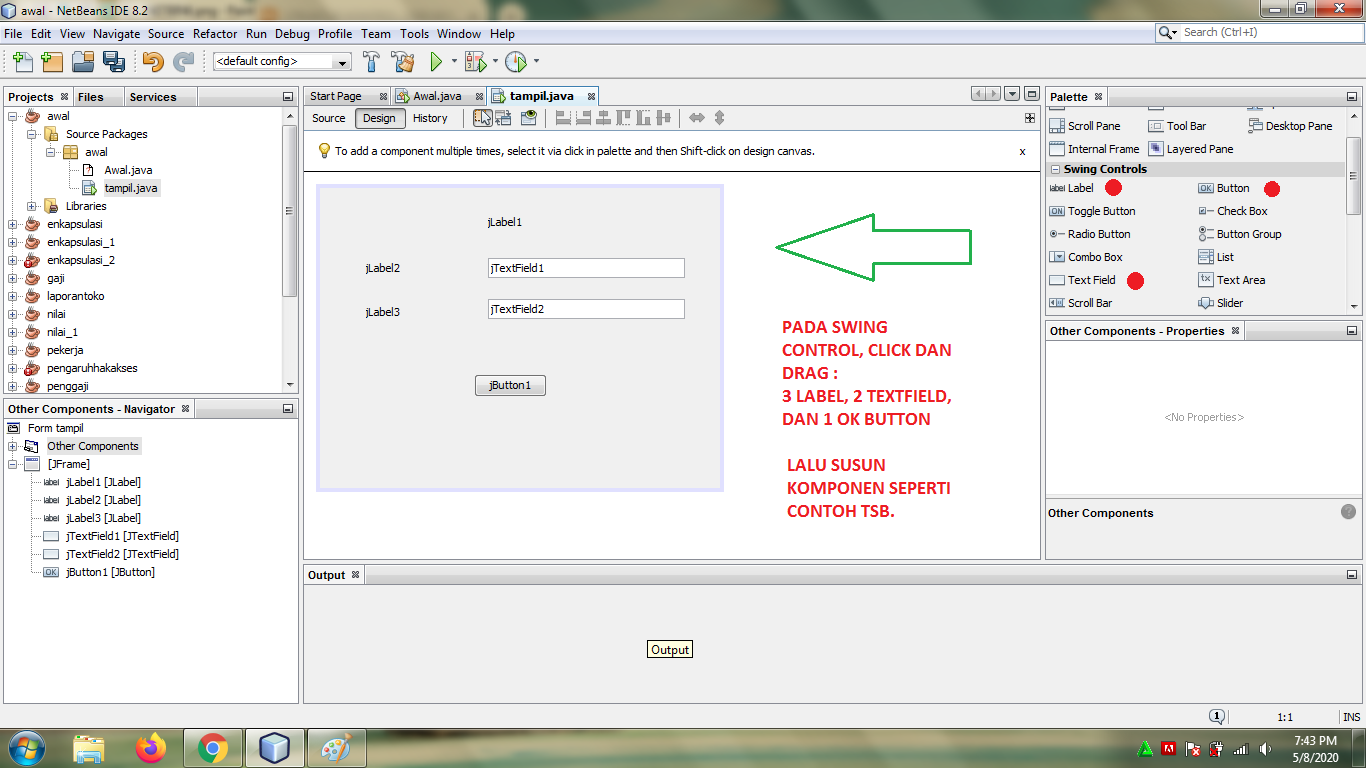The image size is (1366, 768).
Task: Select Selection Mode in the form designer toolbar
Action: 482,117
